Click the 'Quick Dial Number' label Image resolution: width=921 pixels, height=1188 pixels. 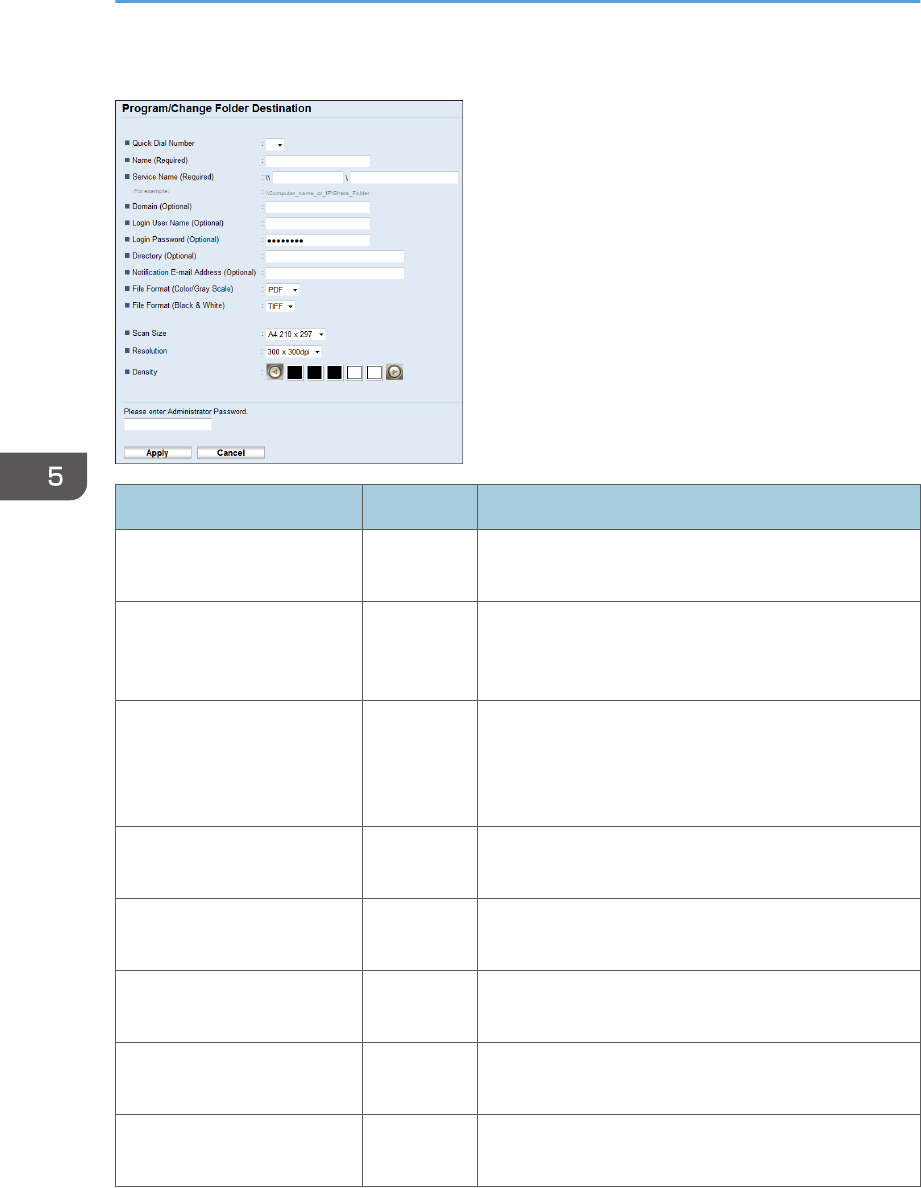[x=164, y=143]
